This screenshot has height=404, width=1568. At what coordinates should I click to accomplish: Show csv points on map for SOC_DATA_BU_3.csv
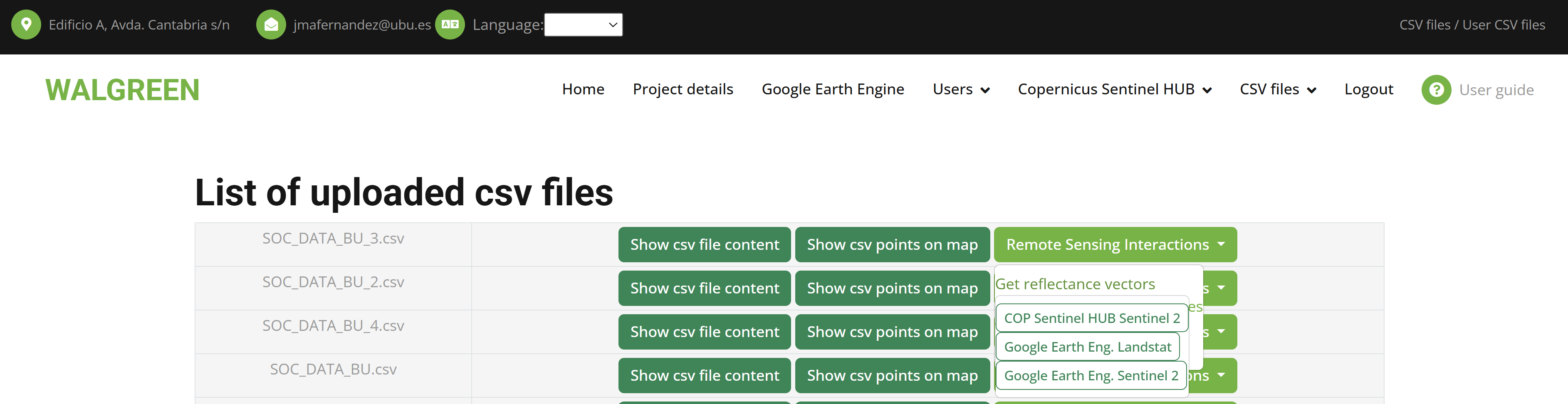point(893,244)
